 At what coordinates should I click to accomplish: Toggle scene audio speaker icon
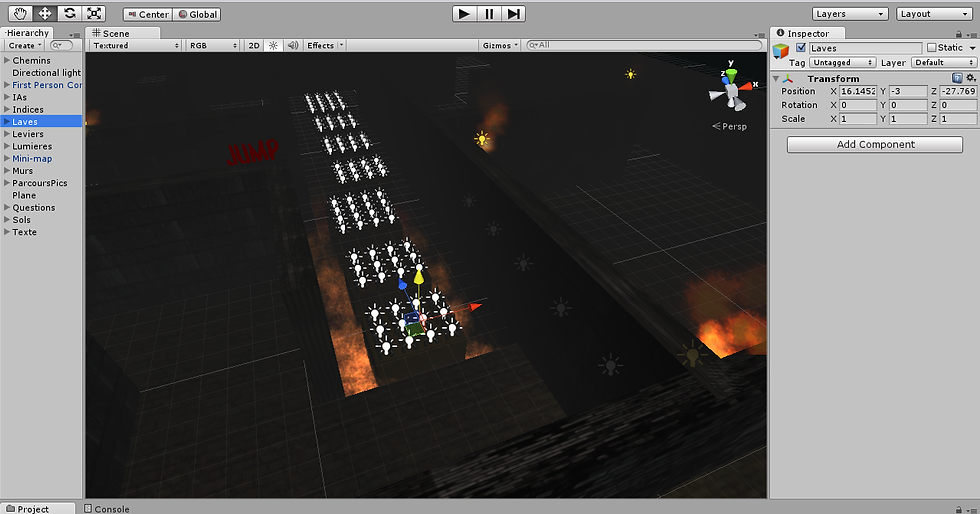292,46
